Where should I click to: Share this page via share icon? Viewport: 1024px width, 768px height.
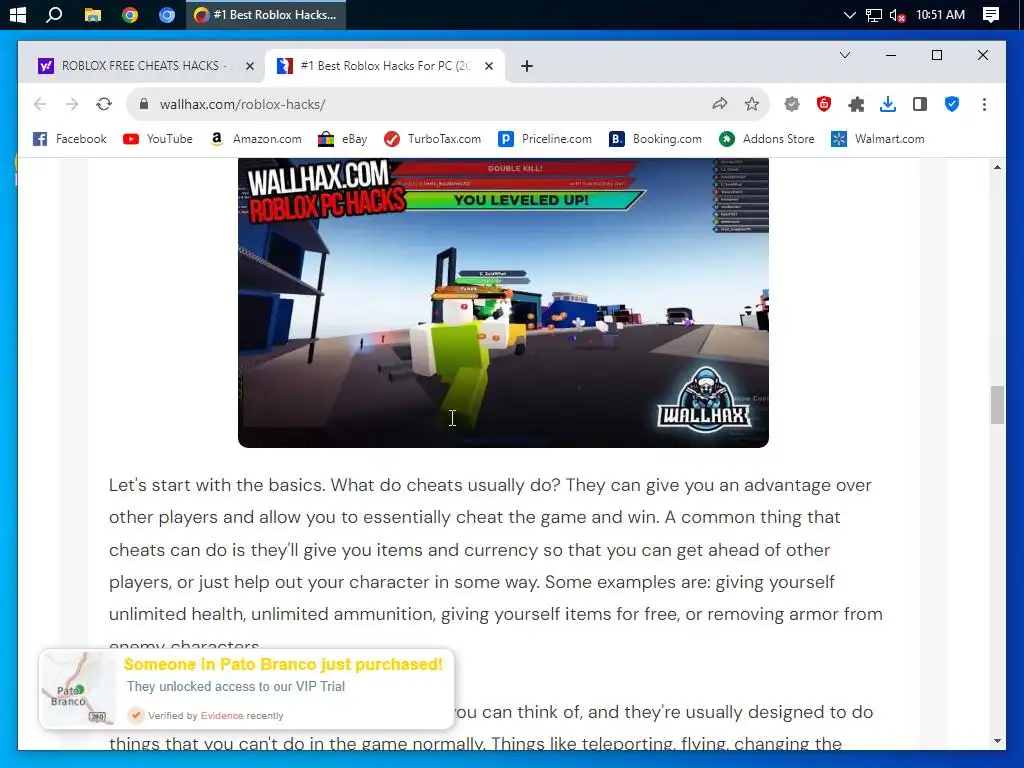coord(720,104)
